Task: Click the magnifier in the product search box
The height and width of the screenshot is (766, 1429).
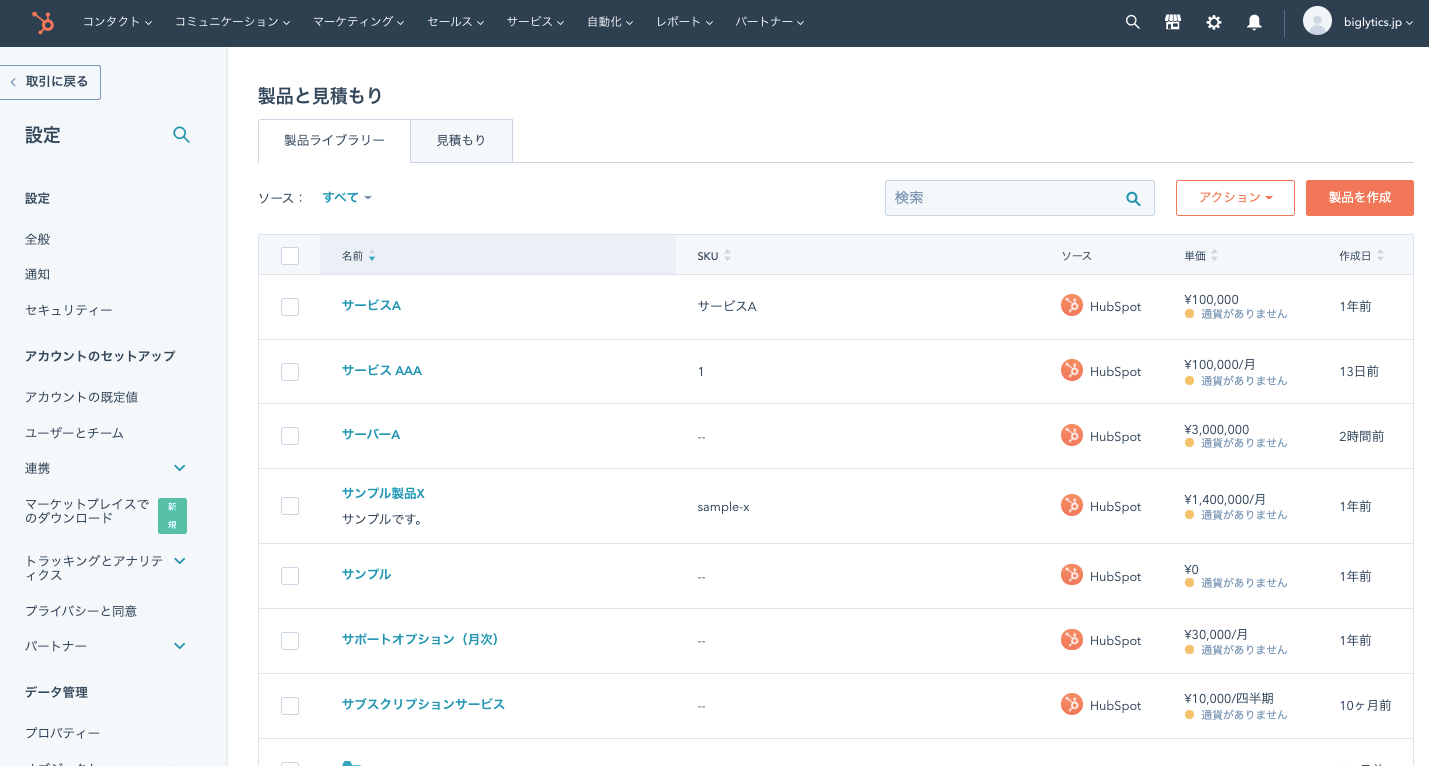Action: point(1133,198)
